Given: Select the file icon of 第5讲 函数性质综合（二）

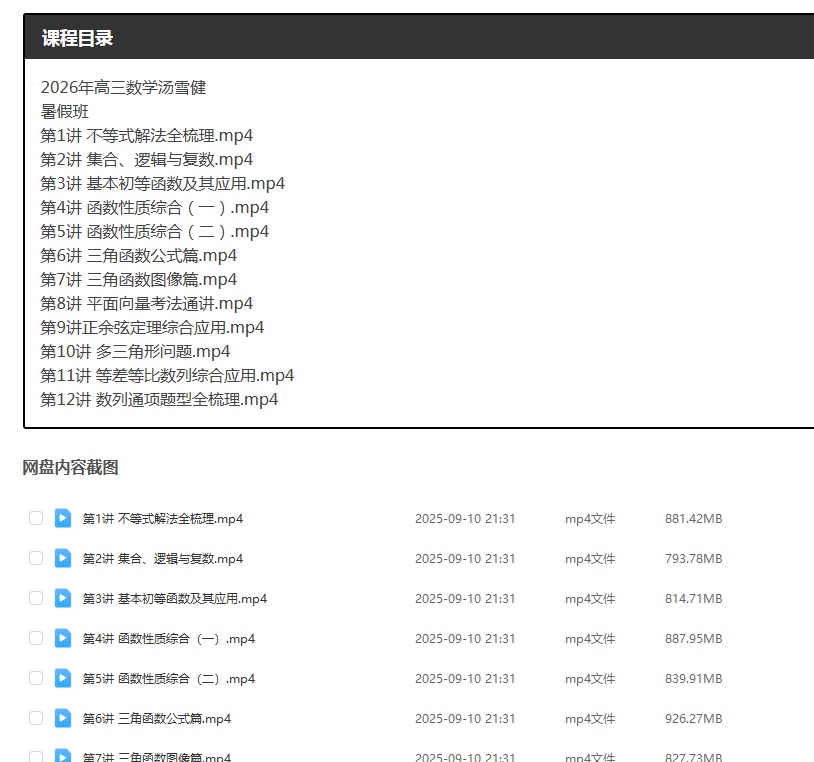Looking at the screenshot, I should tap(63, 678).
